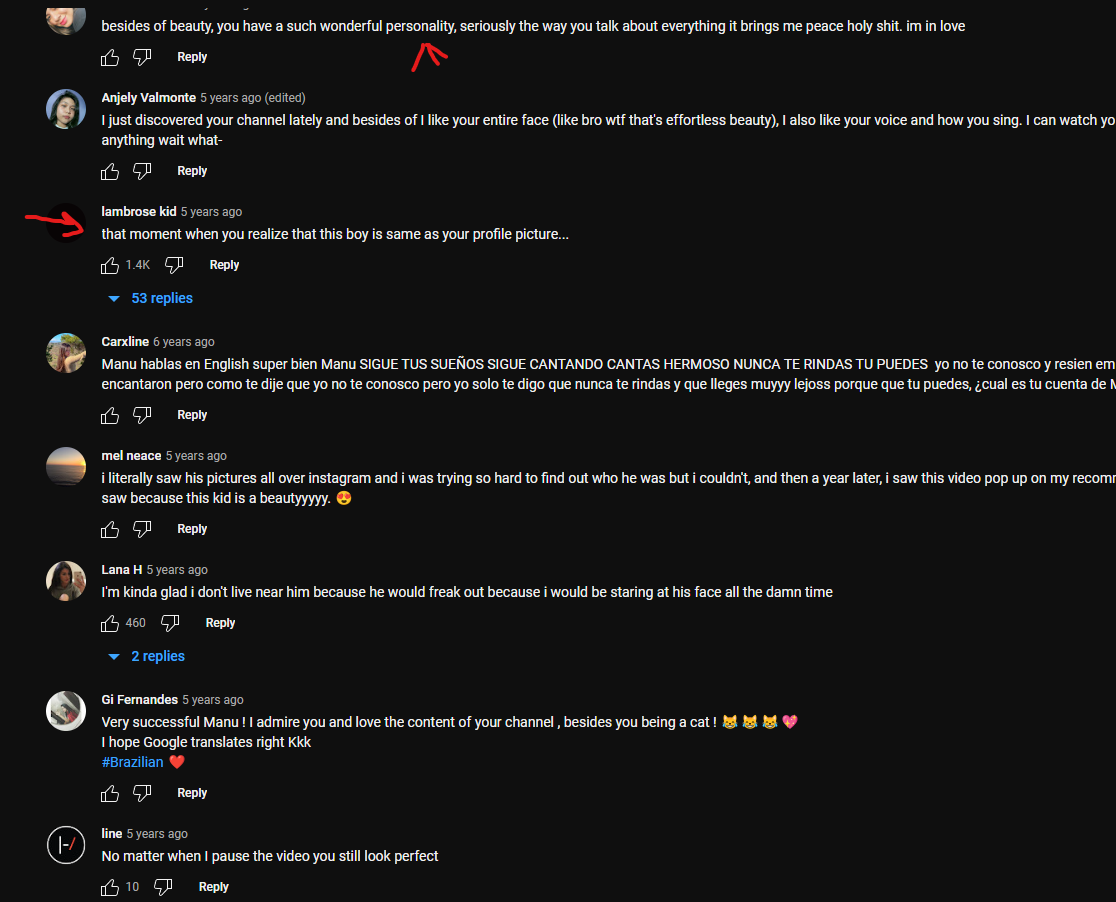The image size is (1116, 902).
Task: Like Carxline's Spanish comment
Action: 110,416
